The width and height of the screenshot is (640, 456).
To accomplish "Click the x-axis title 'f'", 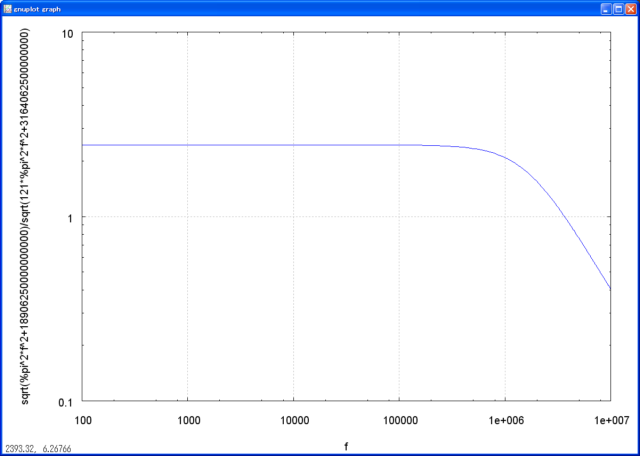I will (x=346, y=447).
